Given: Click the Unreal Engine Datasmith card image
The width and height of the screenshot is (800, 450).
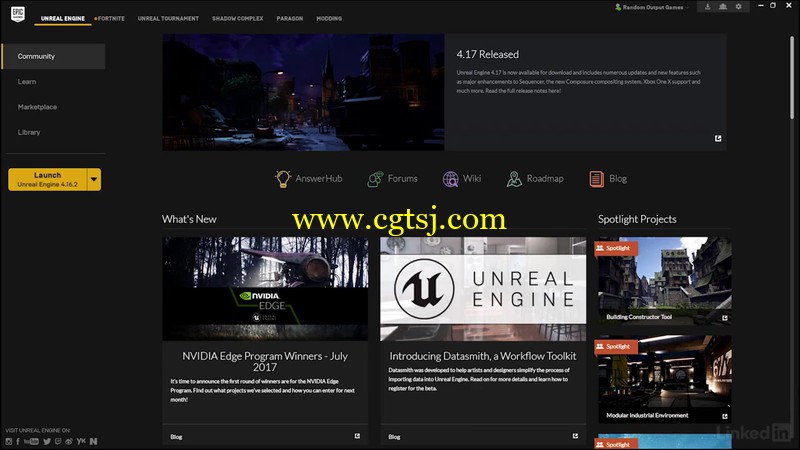Looking at the screenshot, I should 483,289.
